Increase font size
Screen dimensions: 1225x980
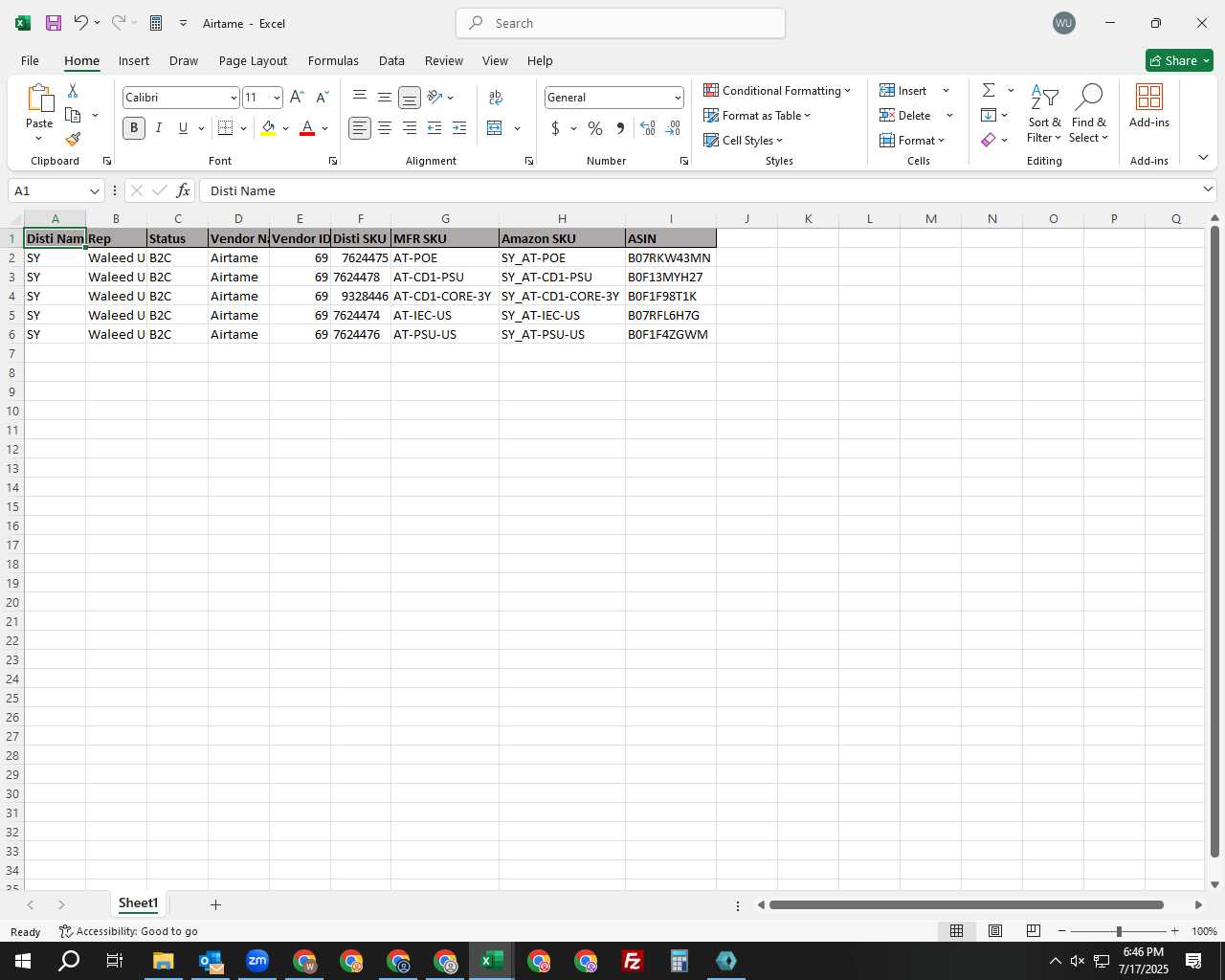click(297, 98)
